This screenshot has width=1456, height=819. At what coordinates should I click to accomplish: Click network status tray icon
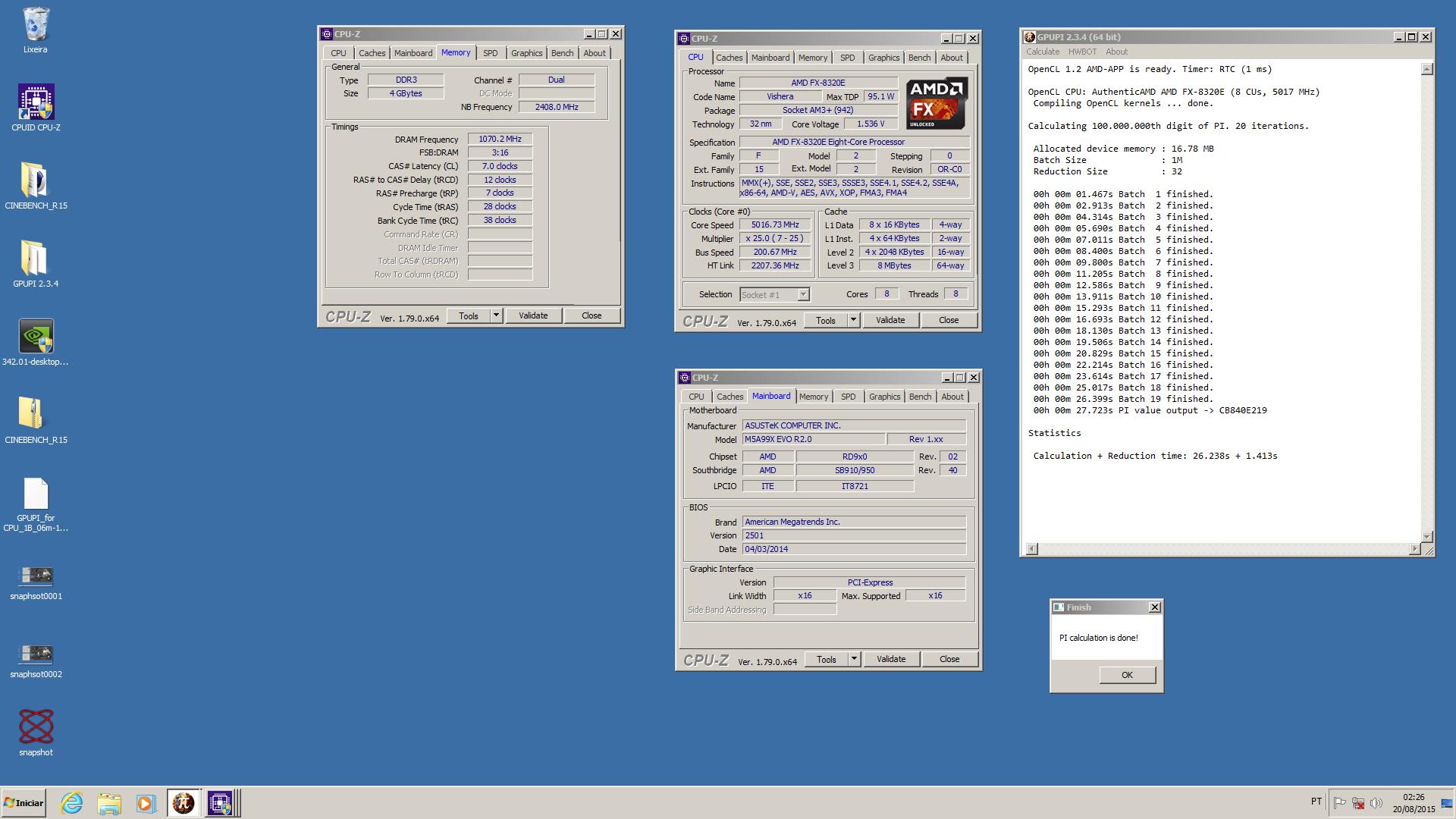pos(1358,803)
